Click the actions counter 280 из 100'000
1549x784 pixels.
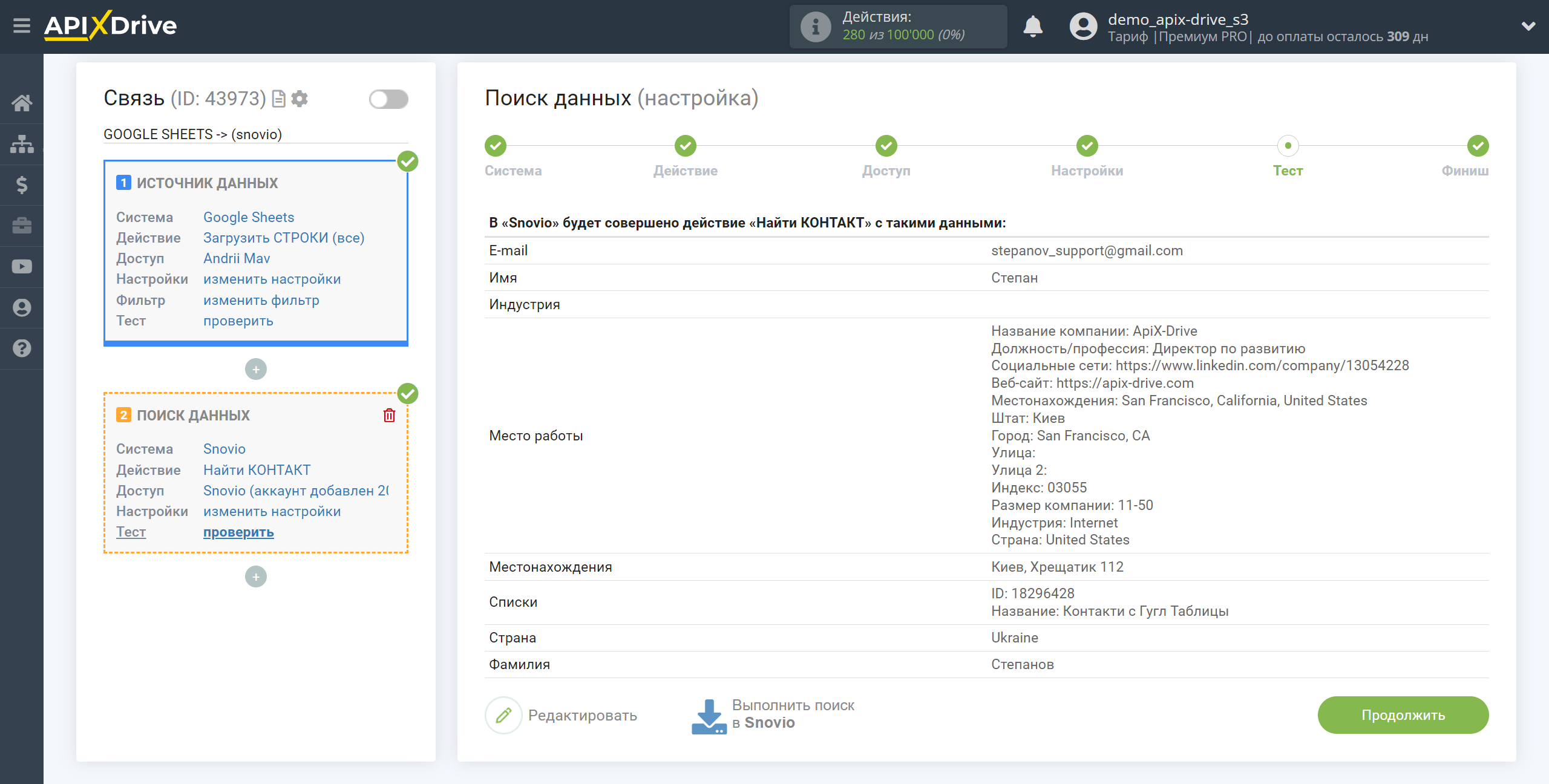(903, 35)
